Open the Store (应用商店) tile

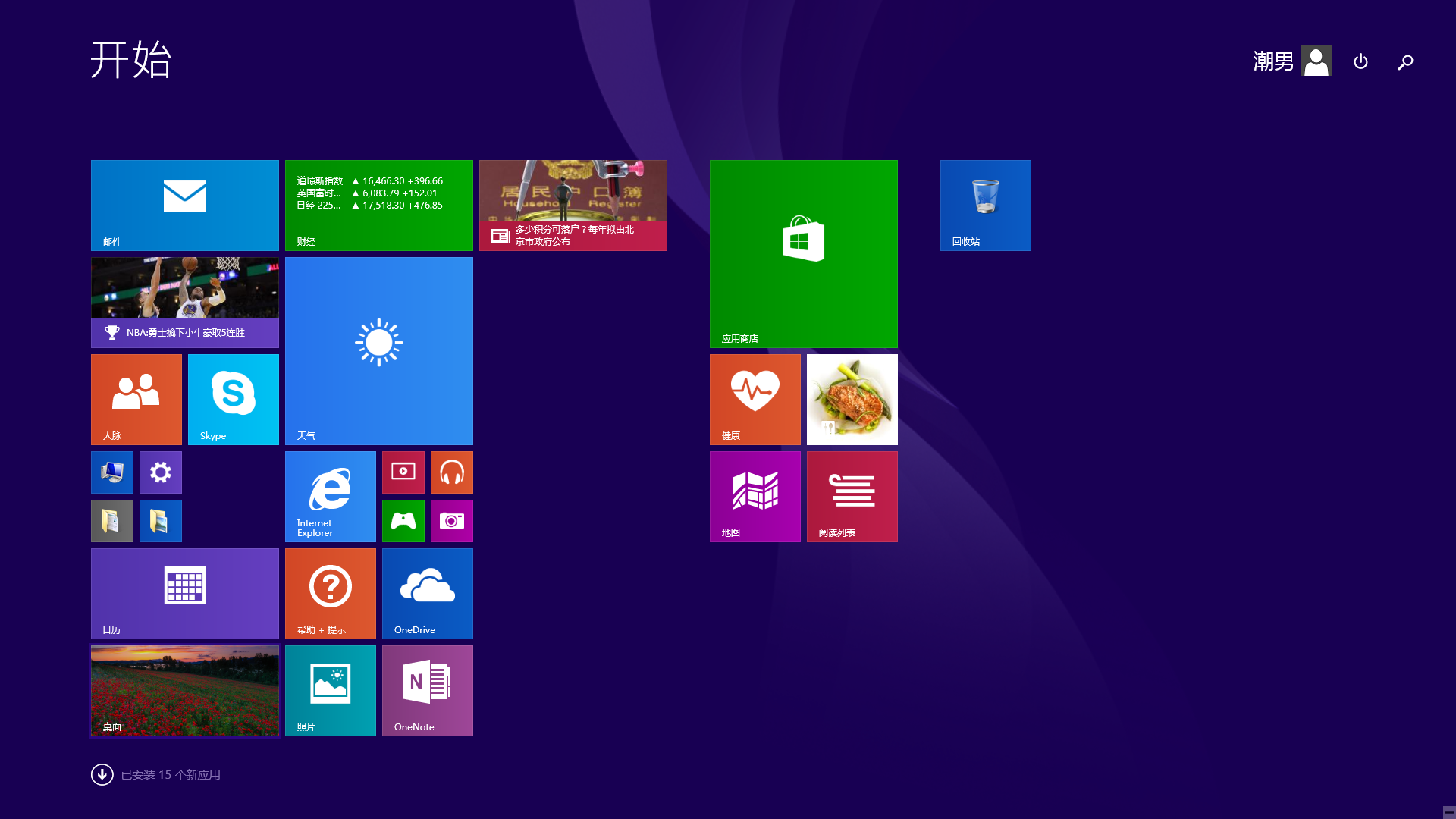pyautogui.click(x=804, y=254)
